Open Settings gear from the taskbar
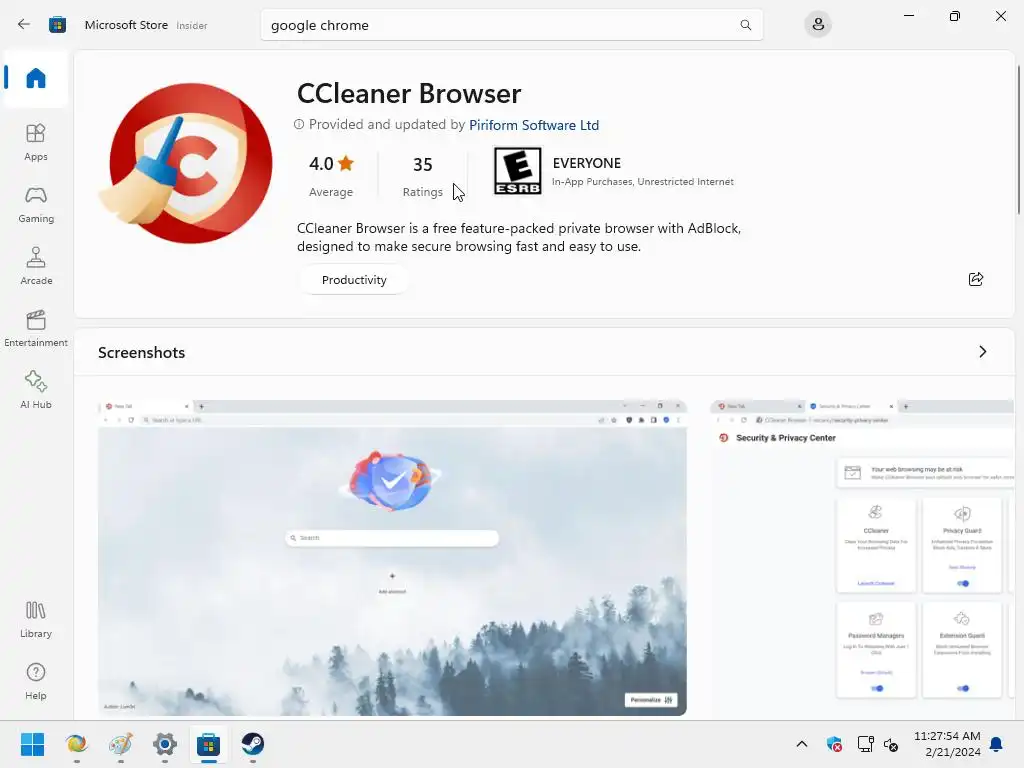The height and width of the screenshot is (768, 1024). [165, 744]
